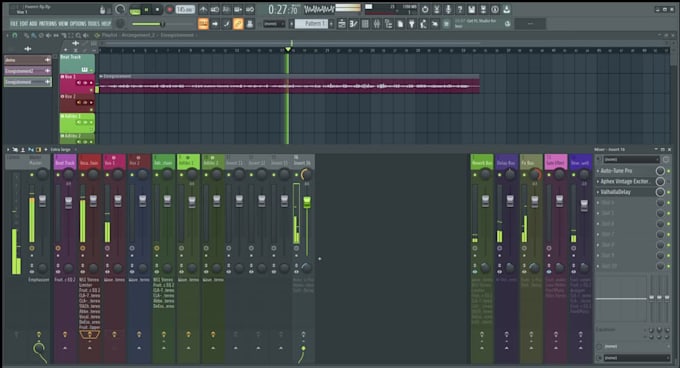The image size is (680, 368).
Task: Select the Master mixer track
Action: pos(39,162)
